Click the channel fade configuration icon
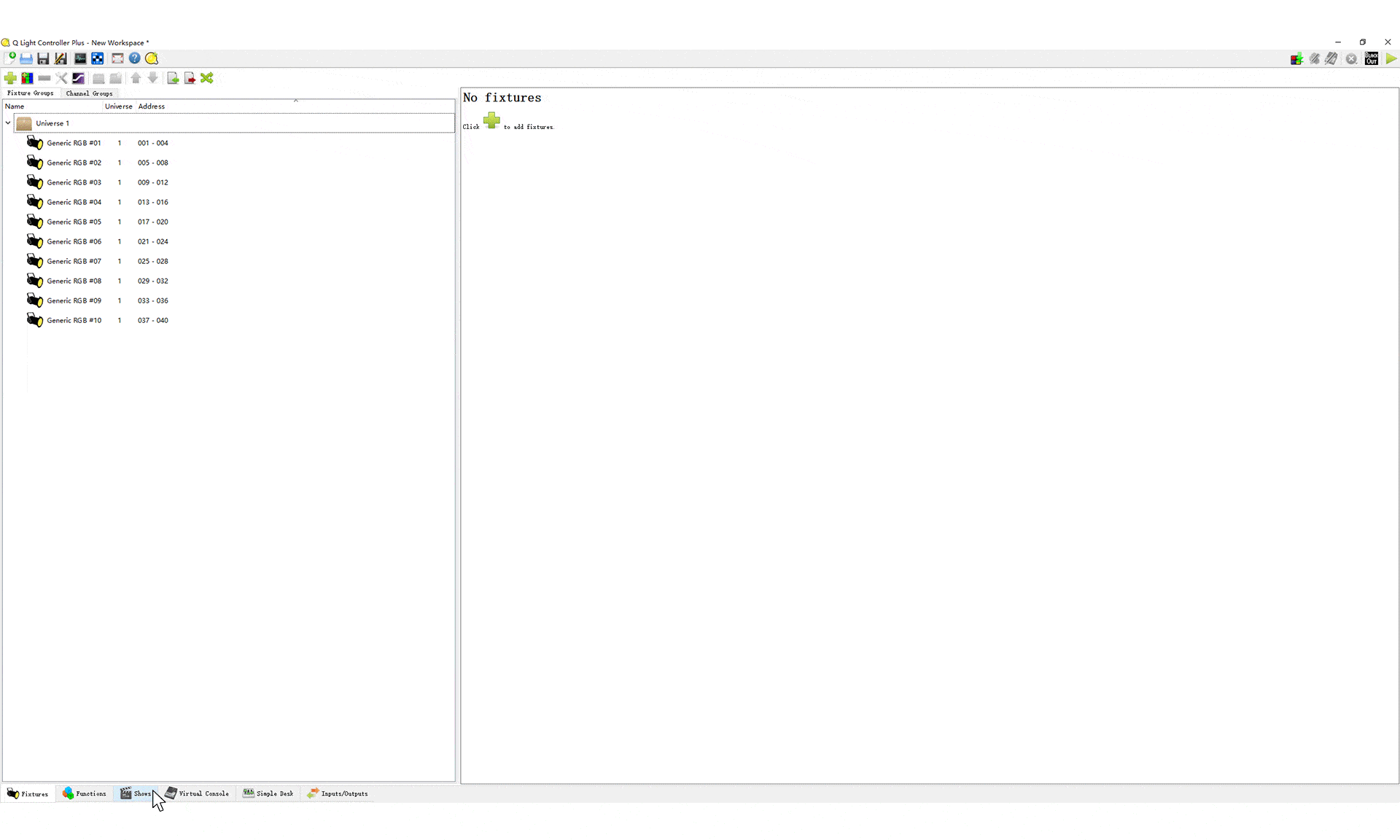Image resolution: width=1400 pixels, height=840 pixels. [x=79, y=78]
